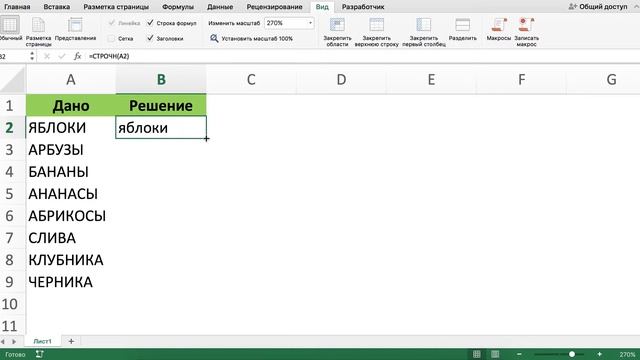Open the Вставка tab
The image size is (640, 360).
tap(57, 7)
